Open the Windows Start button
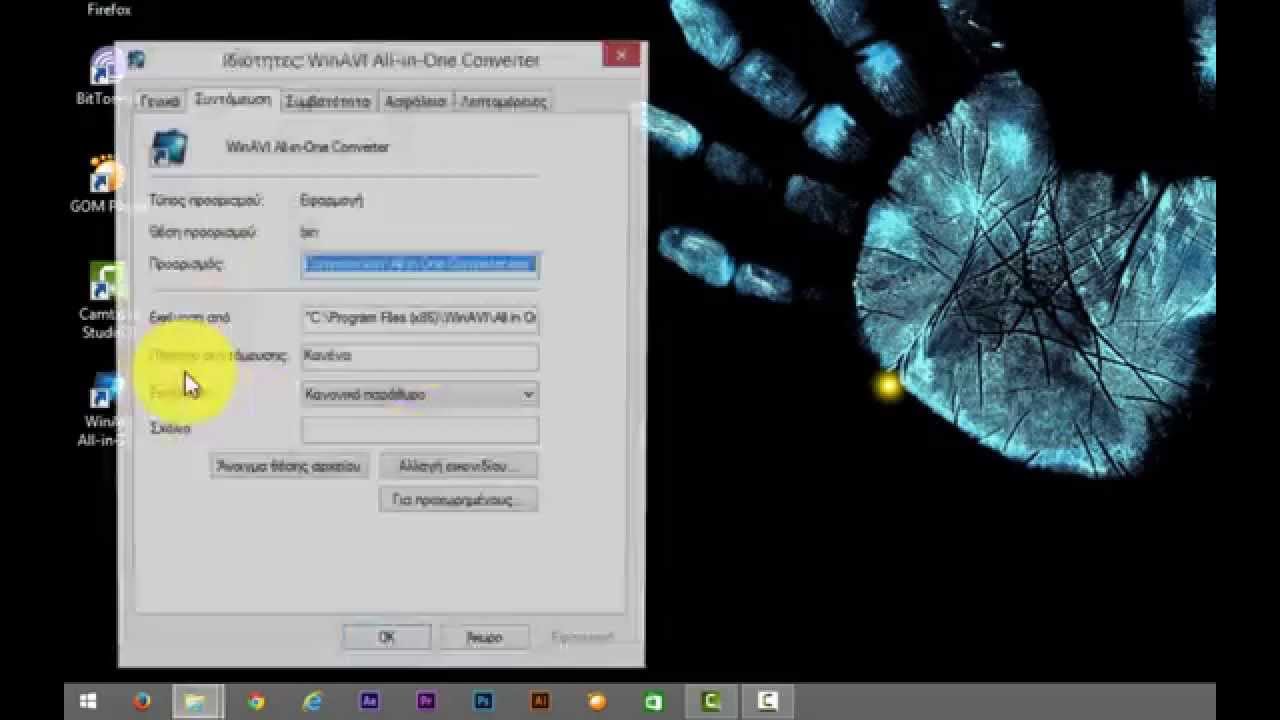 tap(88, 702)
